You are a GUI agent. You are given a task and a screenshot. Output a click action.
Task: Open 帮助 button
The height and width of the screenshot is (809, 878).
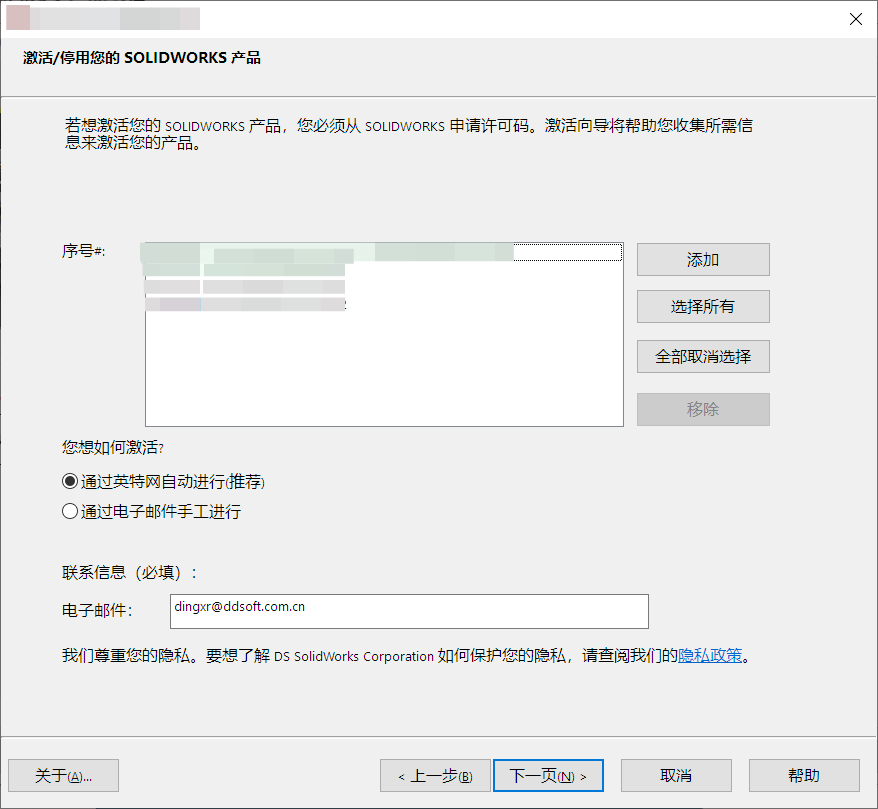(804, 775)
